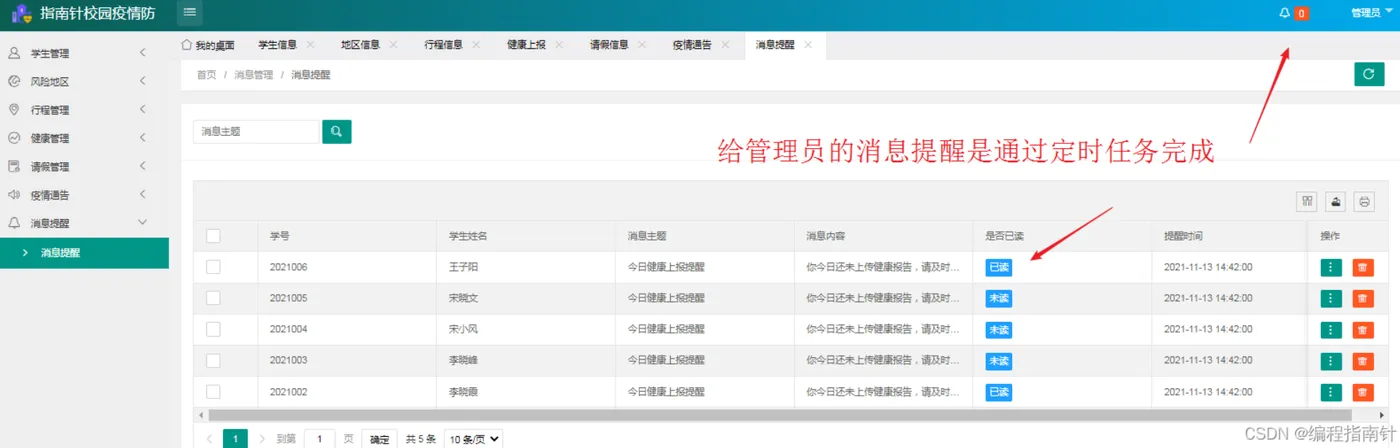Select the row checkbox for 2021004

point(213,330)
